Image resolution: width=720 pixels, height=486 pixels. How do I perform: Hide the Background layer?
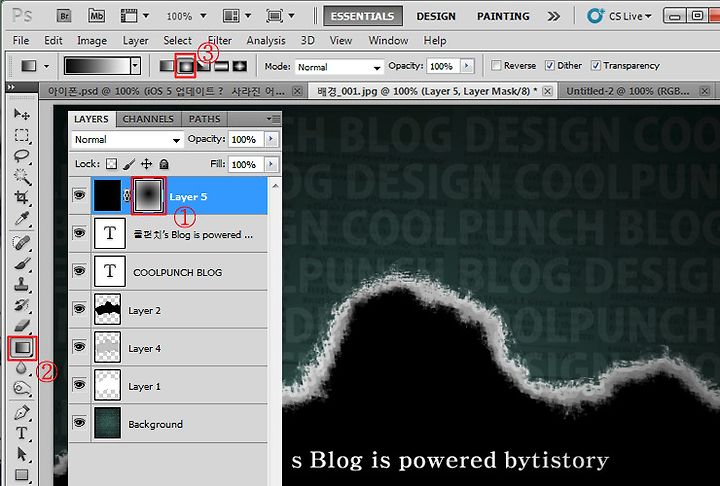coord(79,423)
